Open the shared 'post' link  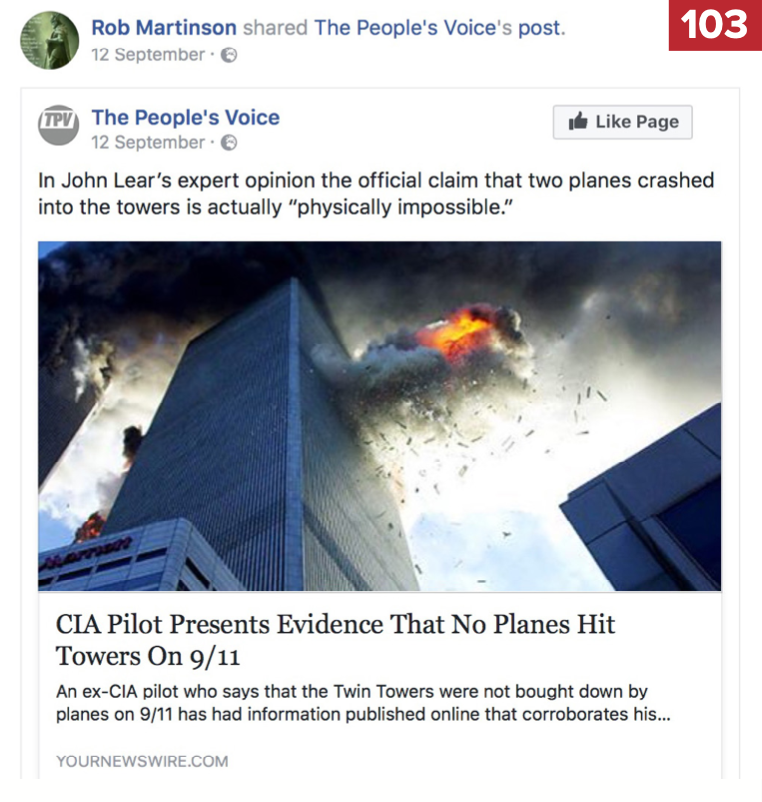[x=542, y=29]
